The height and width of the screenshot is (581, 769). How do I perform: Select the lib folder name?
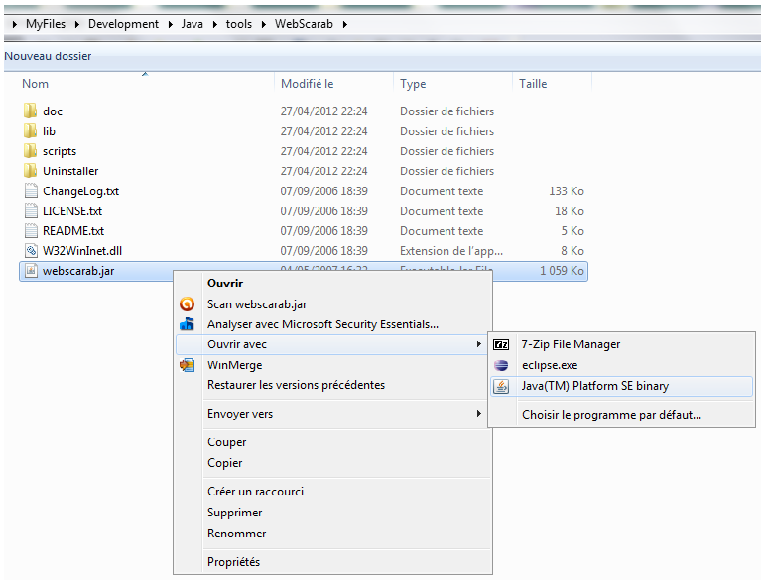50,131
